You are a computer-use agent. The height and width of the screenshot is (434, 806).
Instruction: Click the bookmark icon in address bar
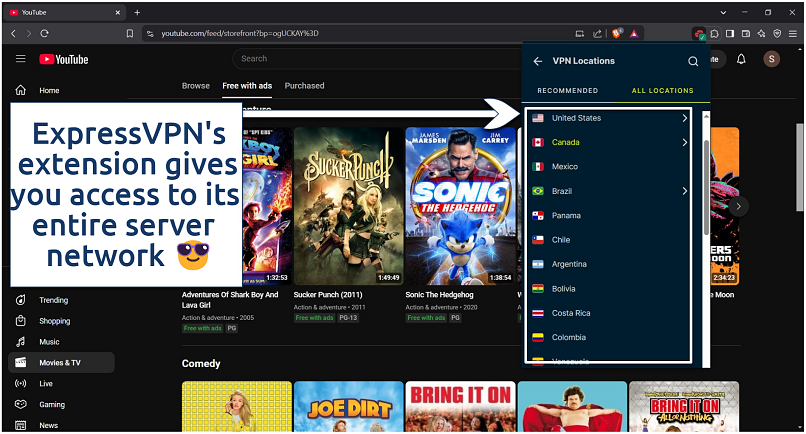130,33
